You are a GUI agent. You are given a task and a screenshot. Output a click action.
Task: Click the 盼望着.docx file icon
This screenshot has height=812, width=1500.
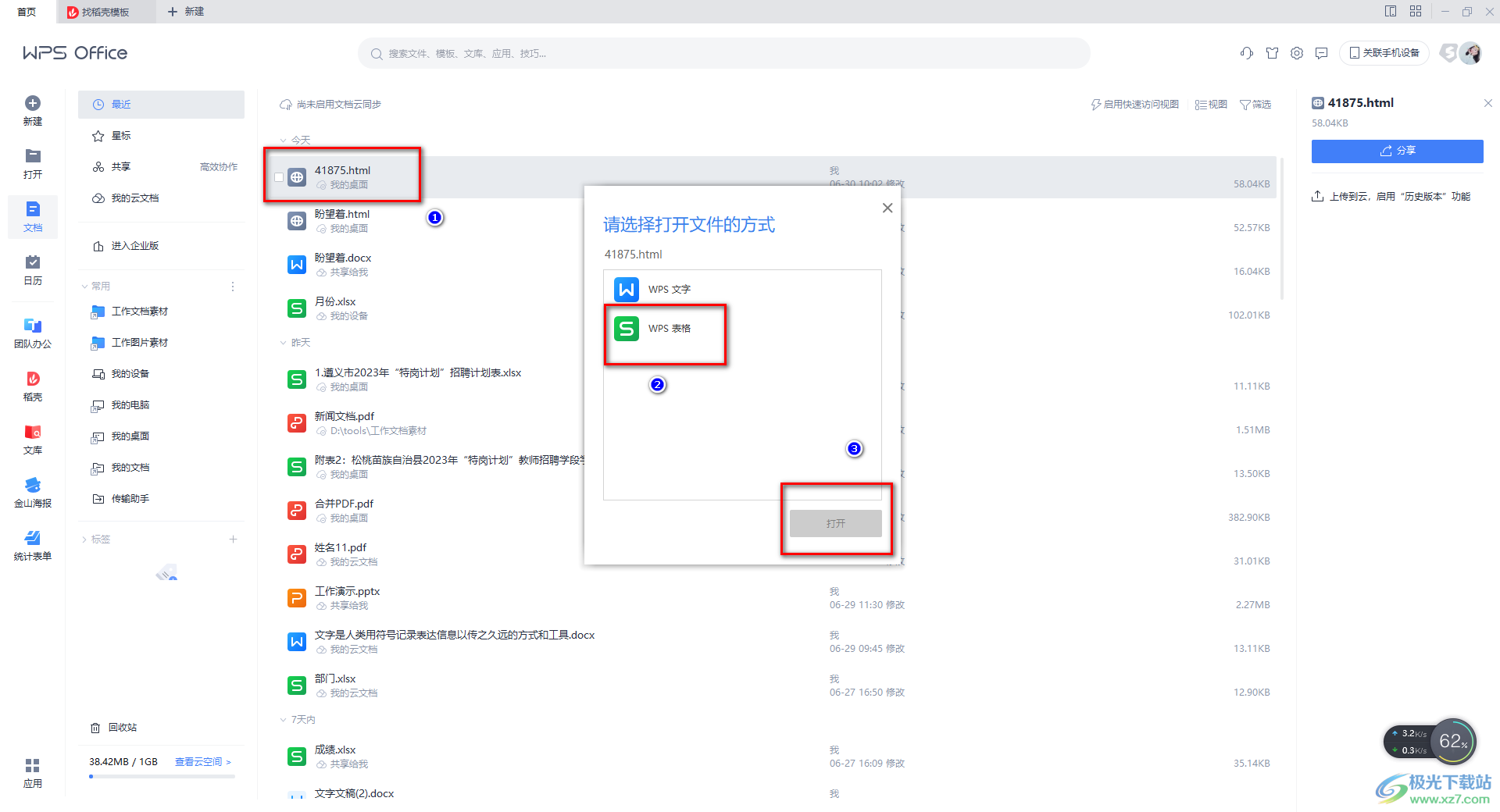[x=297, y=265]
